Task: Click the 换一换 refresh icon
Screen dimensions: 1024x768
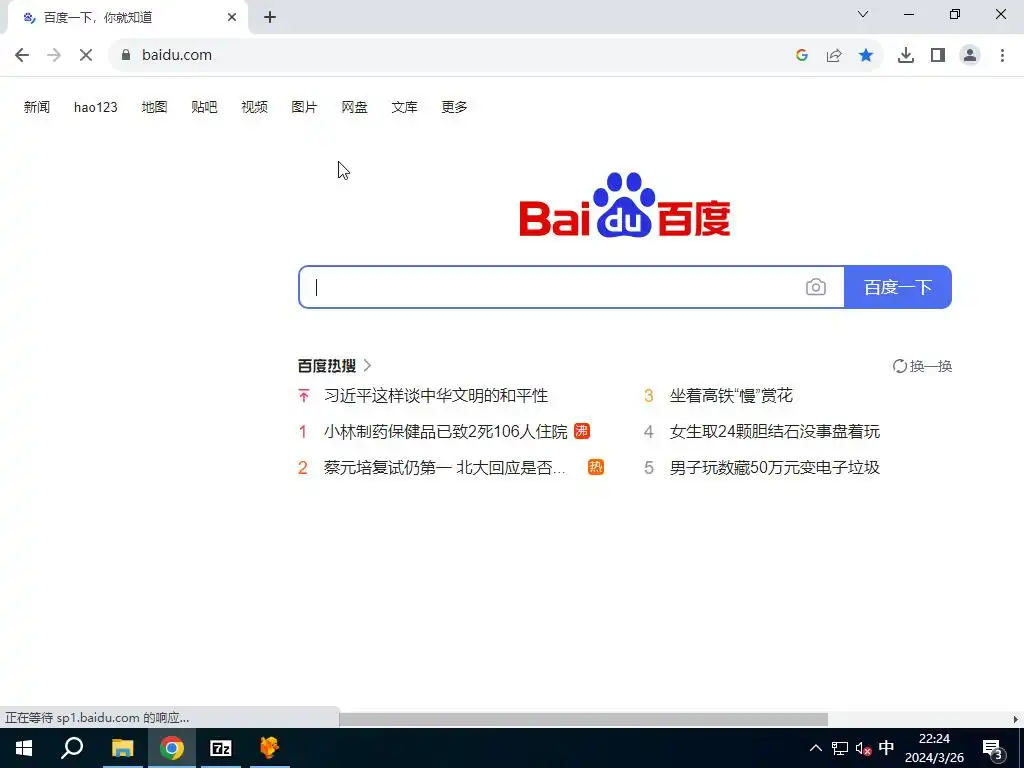Action: point(899,366)
